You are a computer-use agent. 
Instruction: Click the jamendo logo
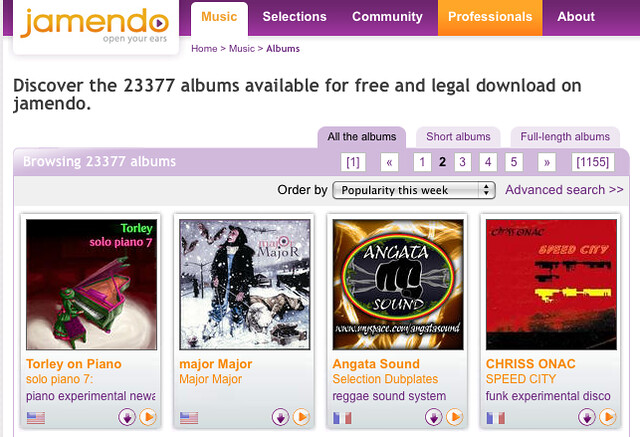click(95, 25)
